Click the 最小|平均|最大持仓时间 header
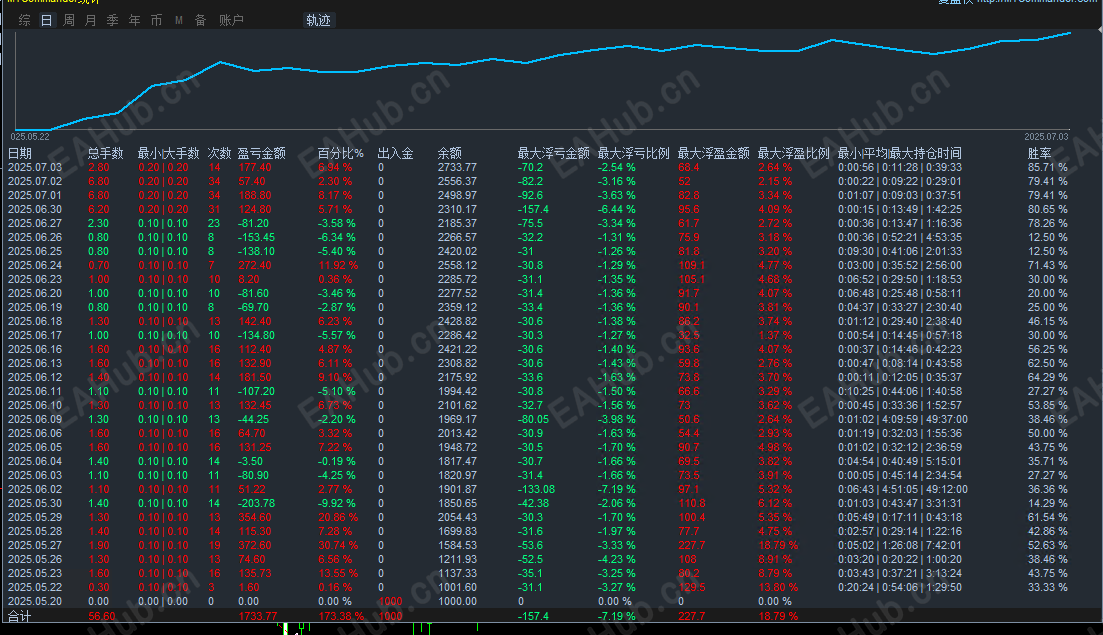 pos(900,153)
